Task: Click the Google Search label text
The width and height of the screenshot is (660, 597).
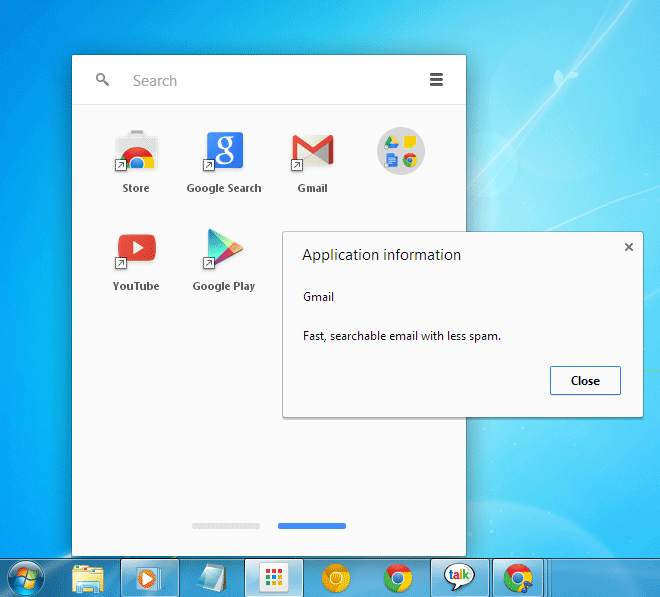Action: click(224, 189)
